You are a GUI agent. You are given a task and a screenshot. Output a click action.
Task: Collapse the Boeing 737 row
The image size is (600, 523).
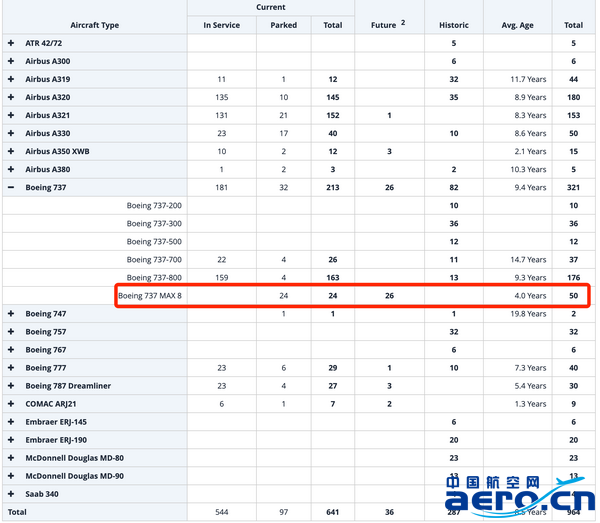click(x=11, y=187)
